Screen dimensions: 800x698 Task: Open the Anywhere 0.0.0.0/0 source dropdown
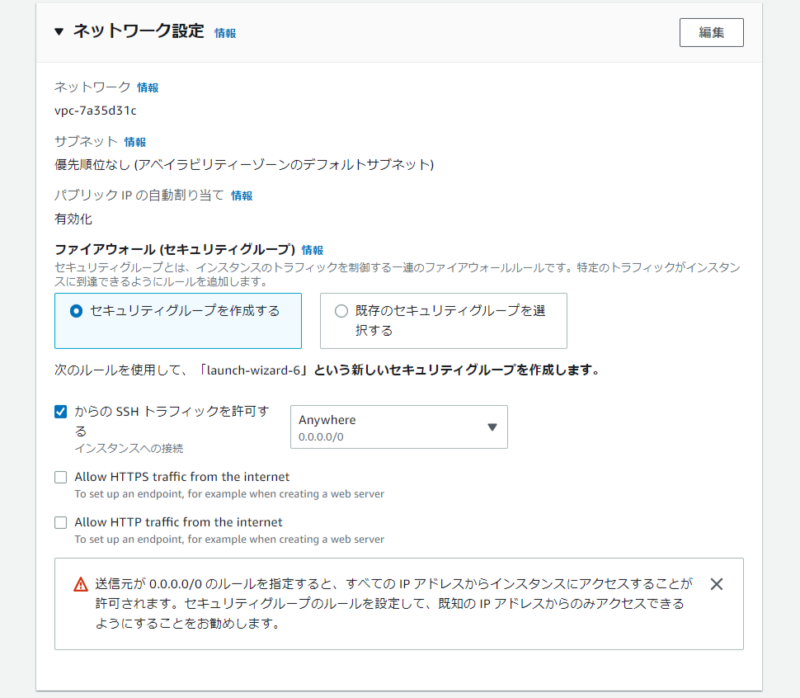click(399, 427)
